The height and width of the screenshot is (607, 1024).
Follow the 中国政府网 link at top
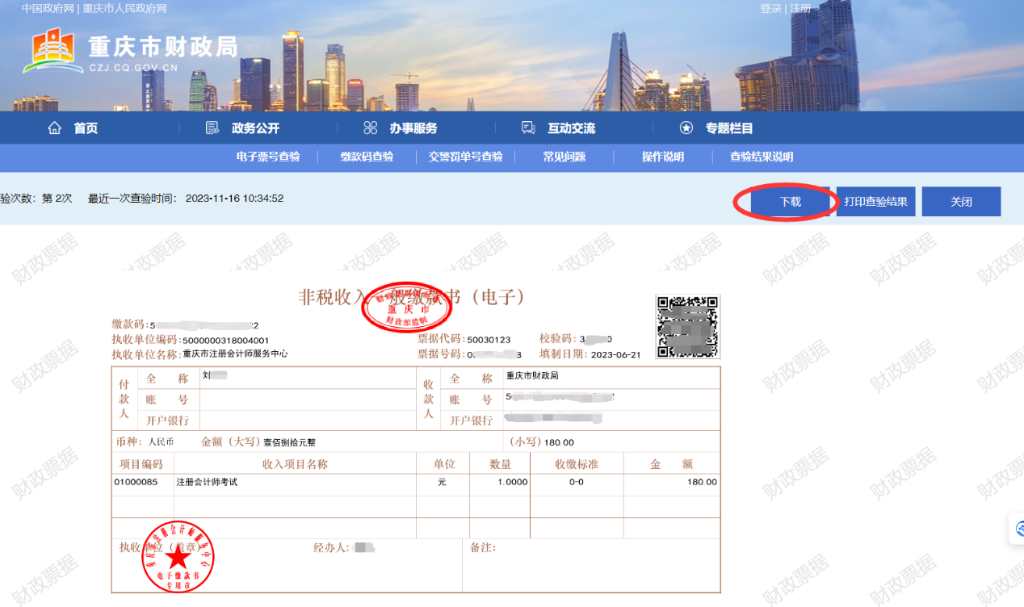[x=48, y=8]
